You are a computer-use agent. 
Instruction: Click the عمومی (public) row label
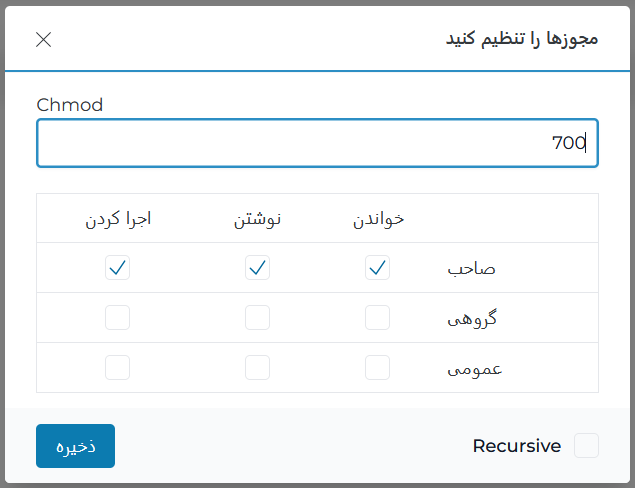[x=472, y=369]
